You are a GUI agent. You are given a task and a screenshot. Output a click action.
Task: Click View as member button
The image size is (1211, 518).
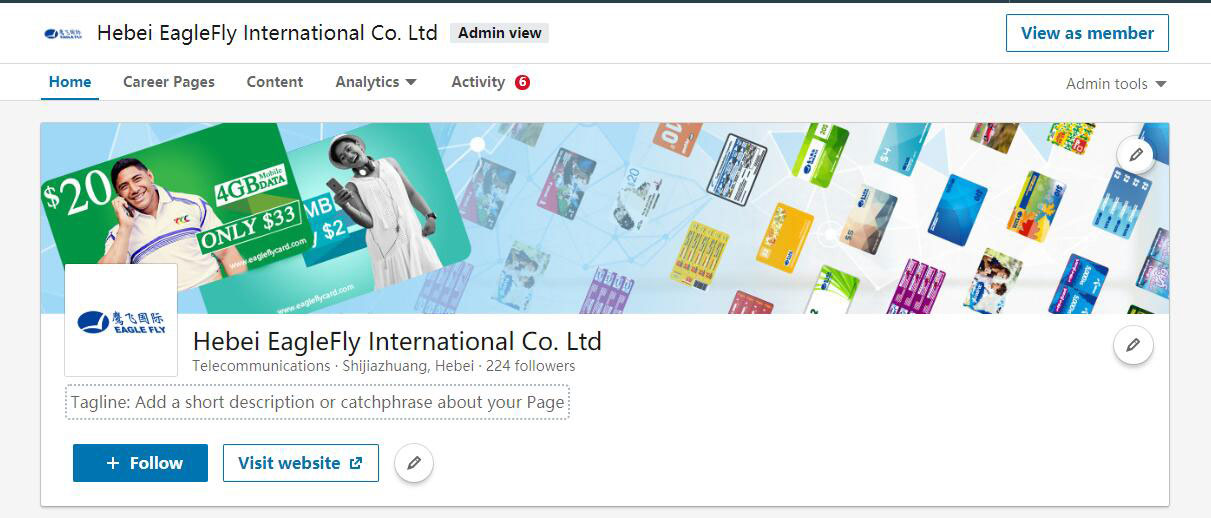click(x=1087, y=33)
